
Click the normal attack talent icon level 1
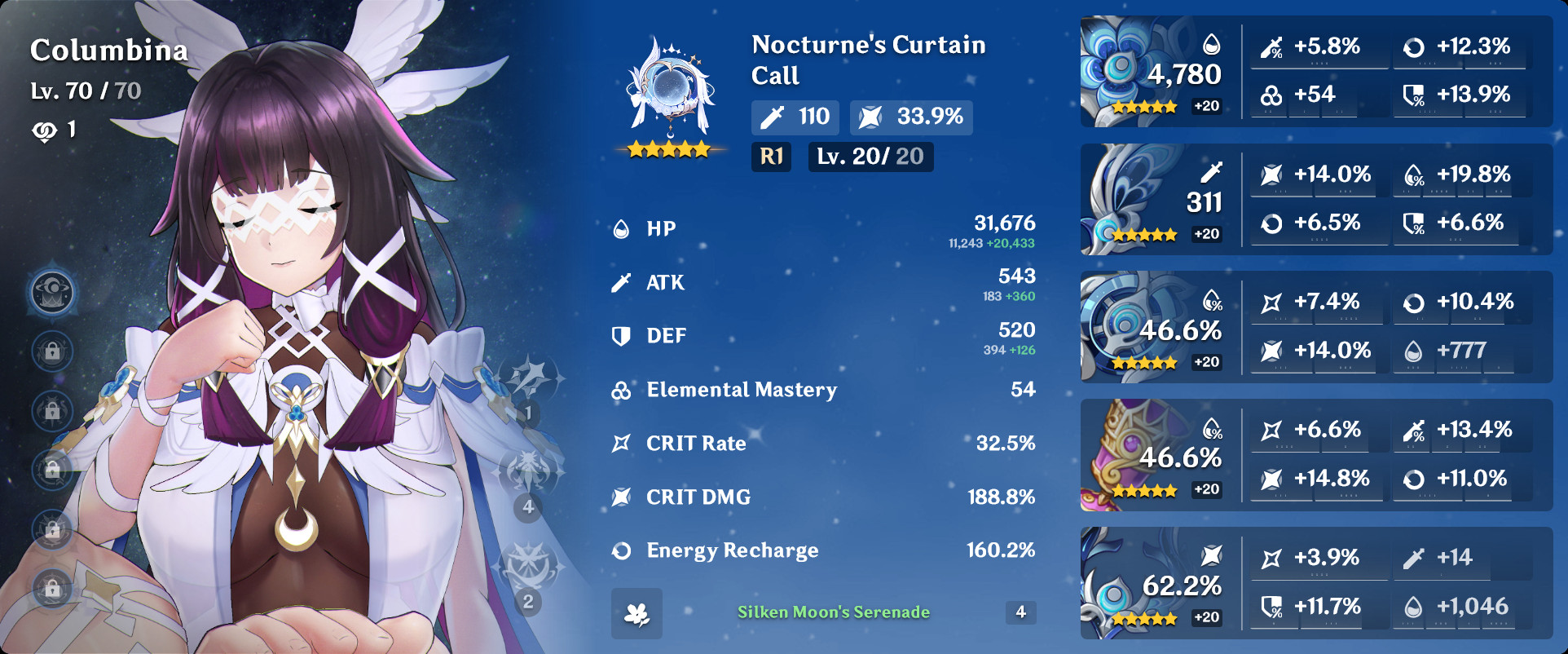[531, 381]
